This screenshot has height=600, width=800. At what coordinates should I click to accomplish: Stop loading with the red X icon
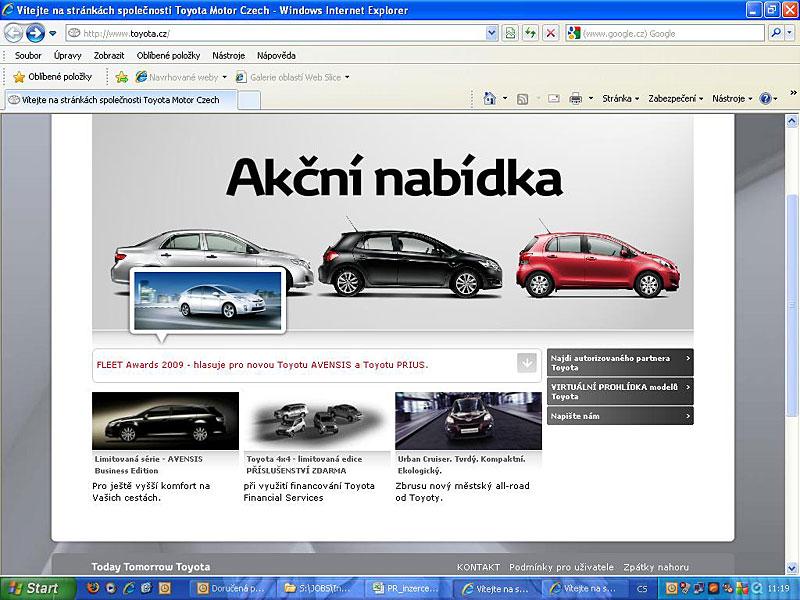[551, 34]
